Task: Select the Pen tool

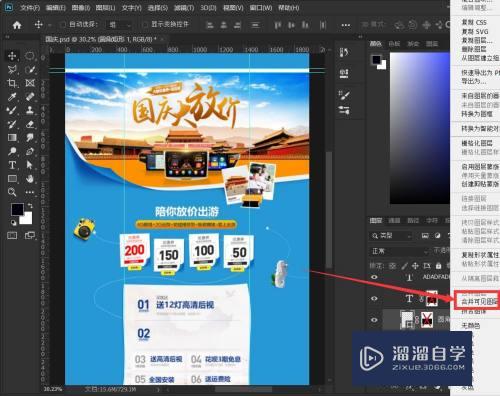Action: pyautogui.click(x=30, y=151)
